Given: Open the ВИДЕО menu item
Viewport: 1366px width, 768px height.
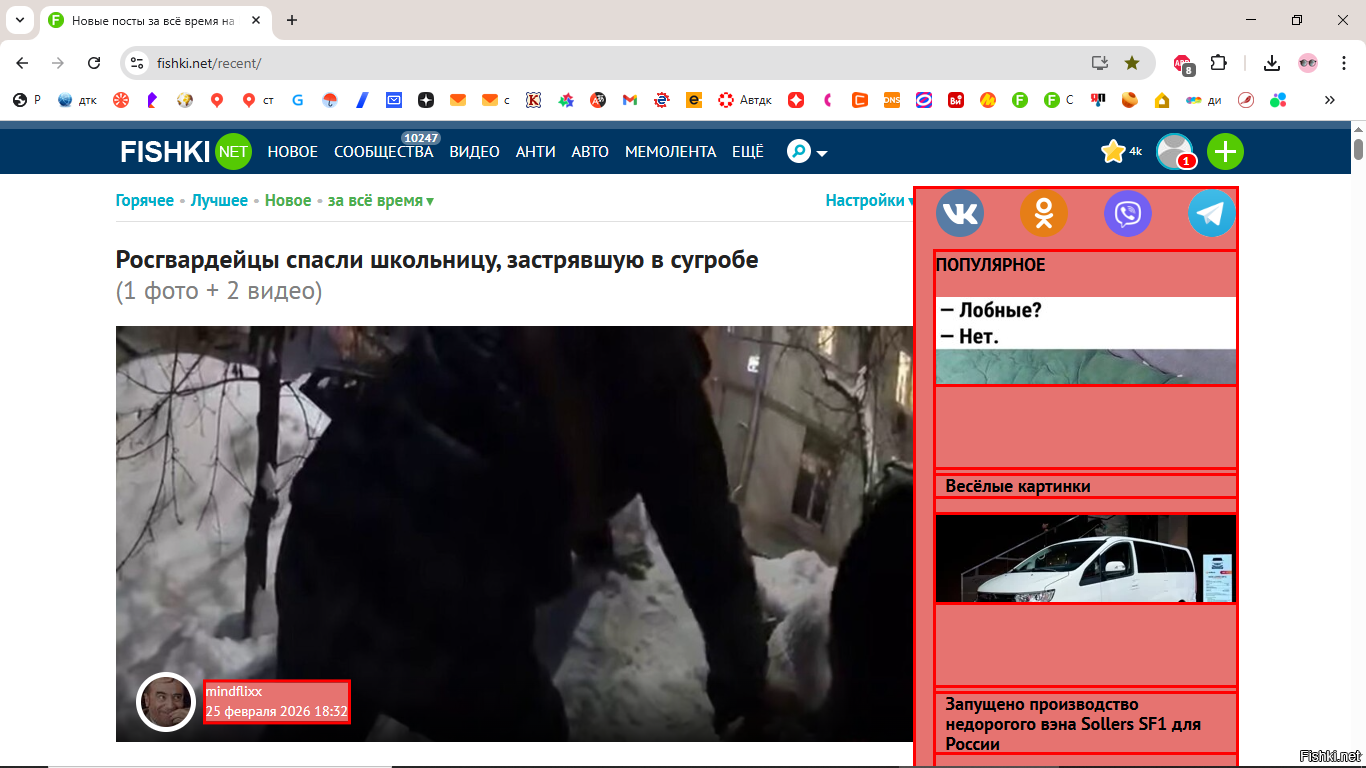Looking at the screenshot, I should 474,152.
